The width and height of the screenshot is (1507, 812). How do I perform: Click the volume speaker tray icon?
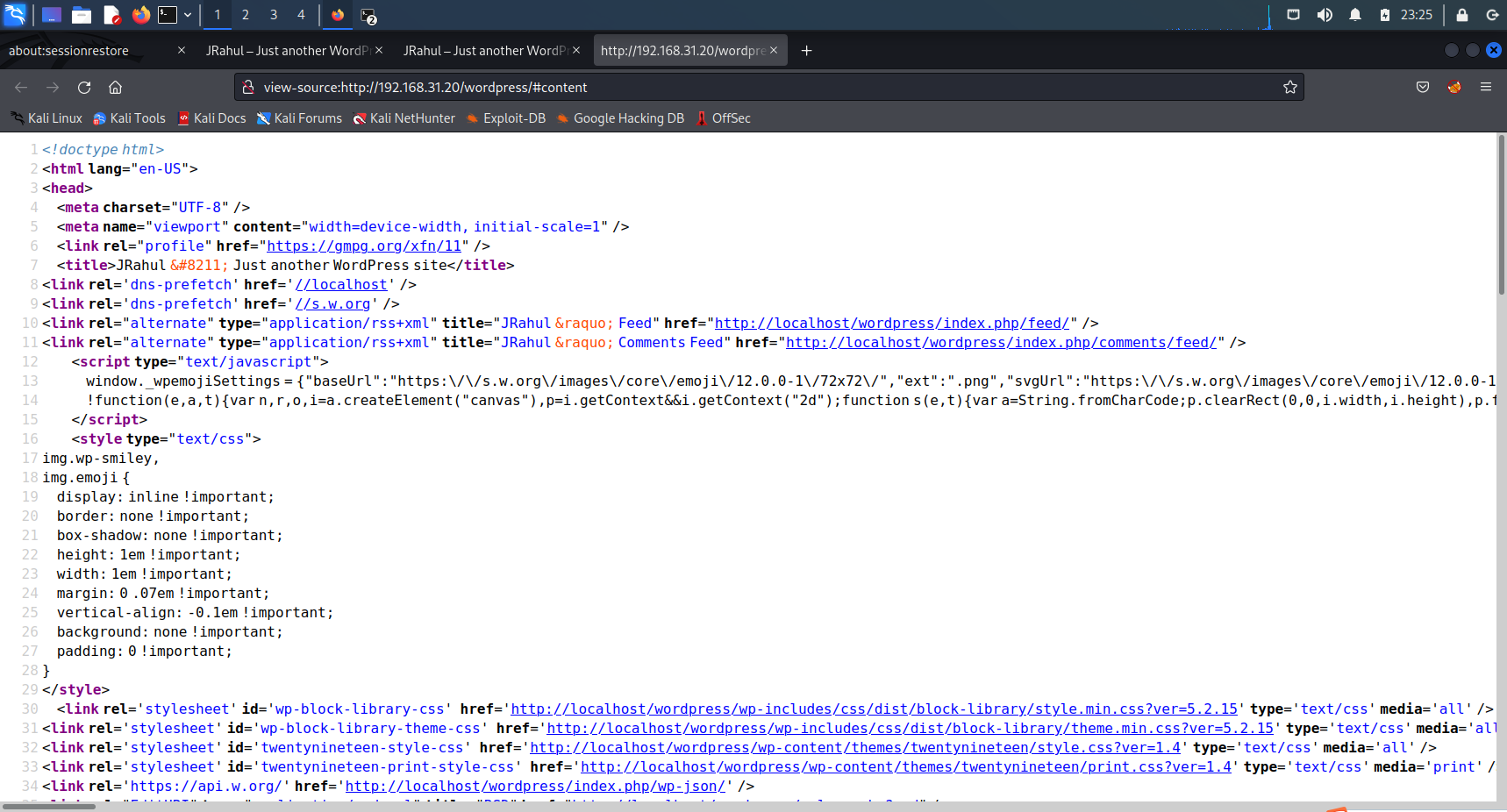point(1325,15)
